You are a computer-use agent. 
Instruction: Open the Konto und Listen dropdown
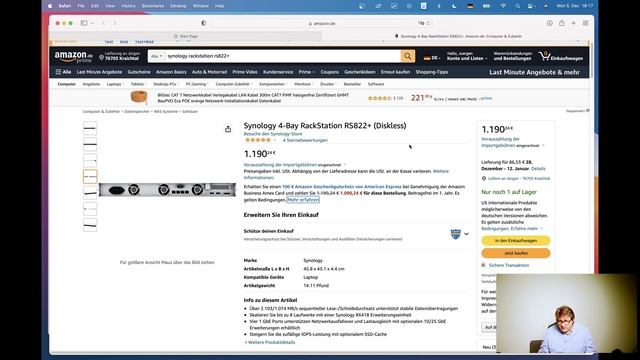click(x=467, y=56)
